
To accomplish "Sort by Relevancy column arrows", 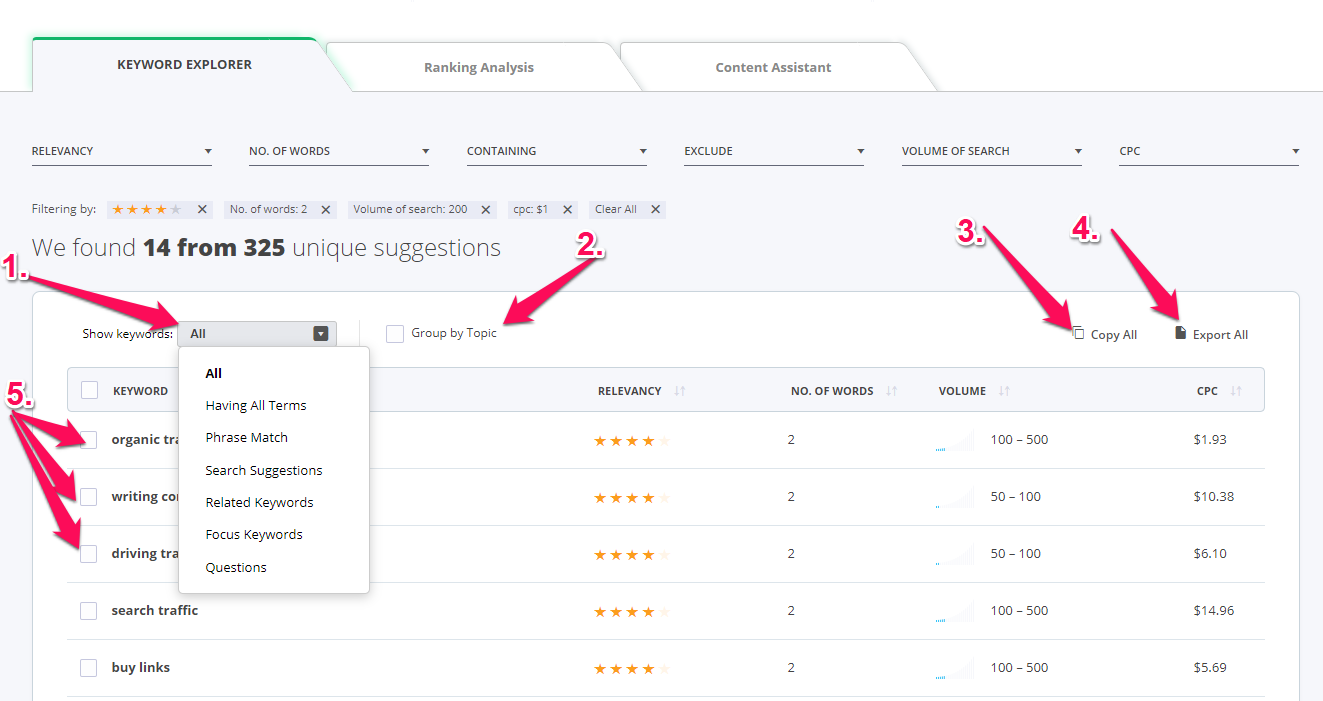I will [680, 391].
